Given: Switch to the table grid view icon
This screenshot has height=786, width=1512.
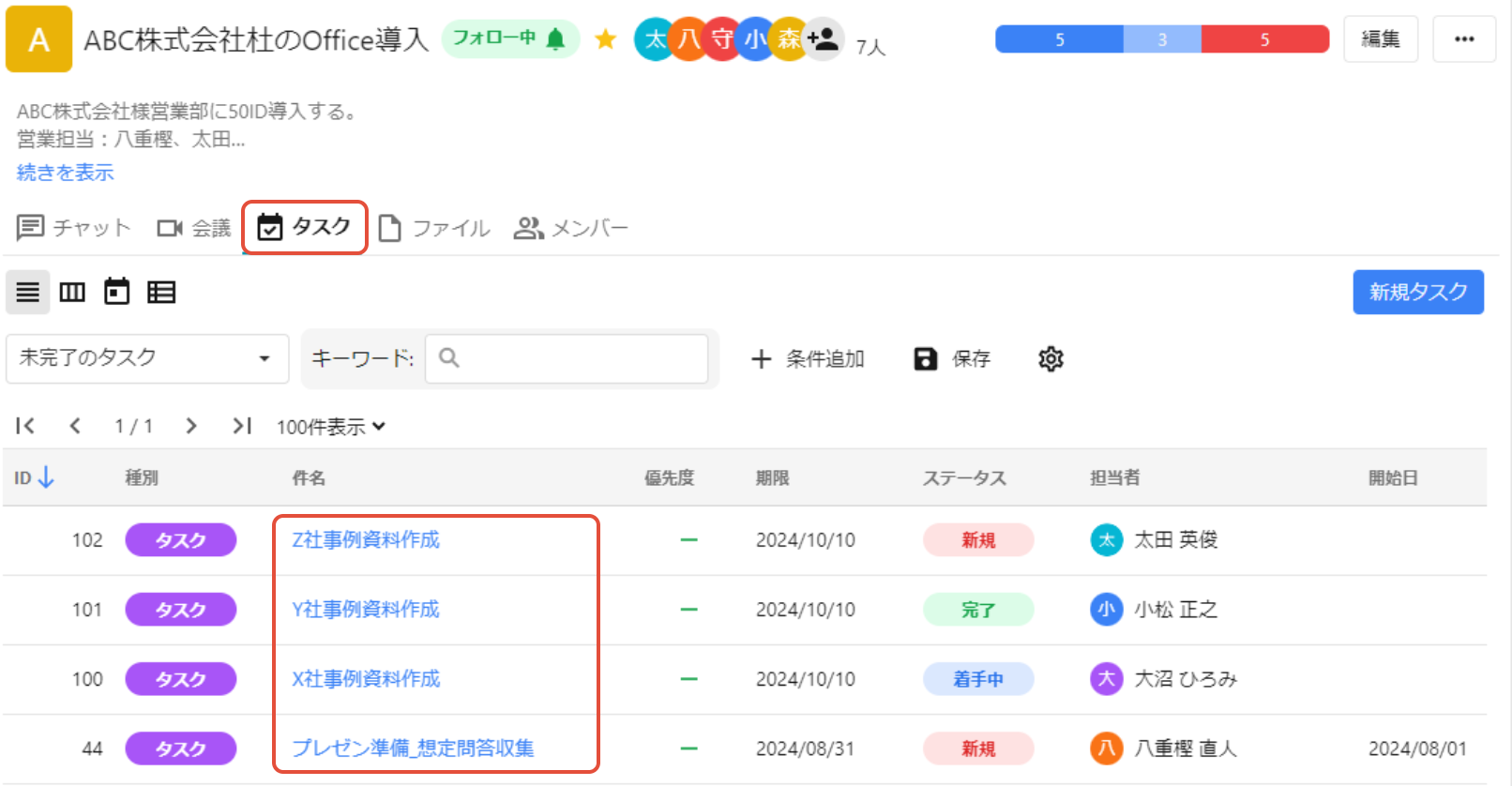Looking at the screenshot, I should (x=161, y=293).
